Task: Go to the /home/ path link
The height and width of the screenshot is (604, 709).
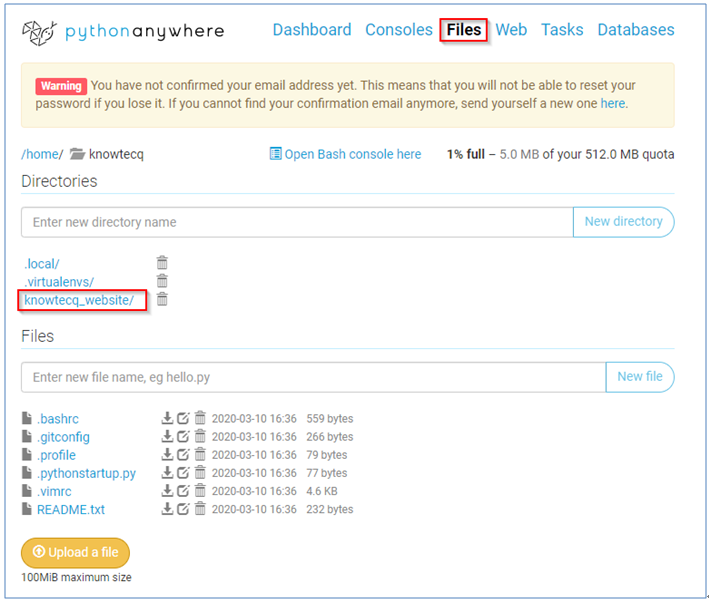Action: point(42,154)
